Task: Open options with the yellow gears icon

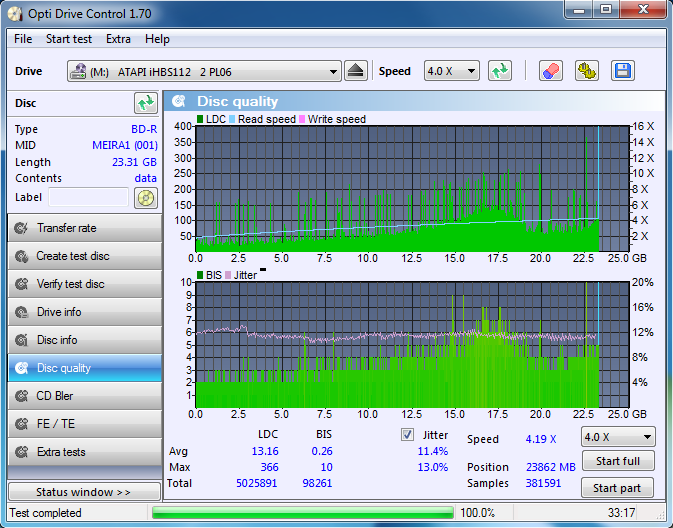Action: pos(587,71)
